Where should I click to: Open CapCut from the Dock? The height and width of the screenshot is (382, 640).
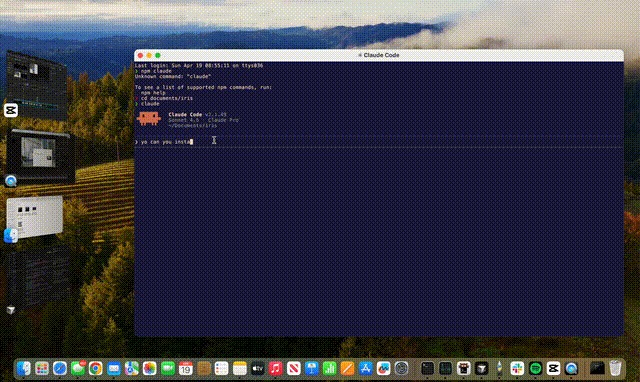(553, 369)
